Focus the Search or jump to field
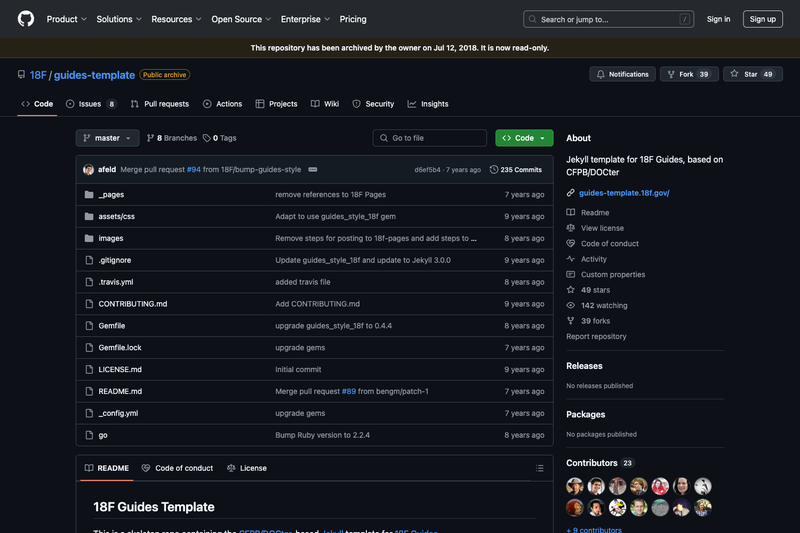The width and height of the screenshot is (800, 533). click(x=608, y=19)
